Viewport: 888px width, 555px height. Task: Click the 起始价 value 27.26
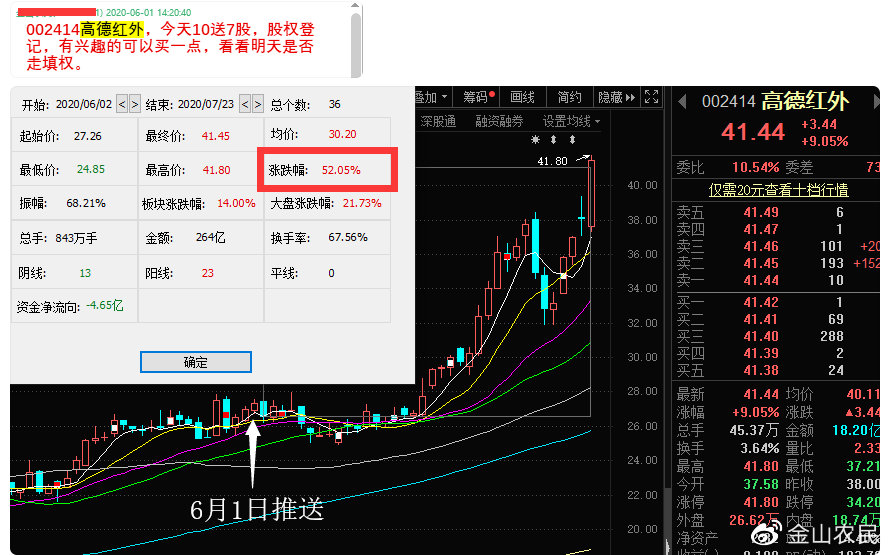[88, 136]
